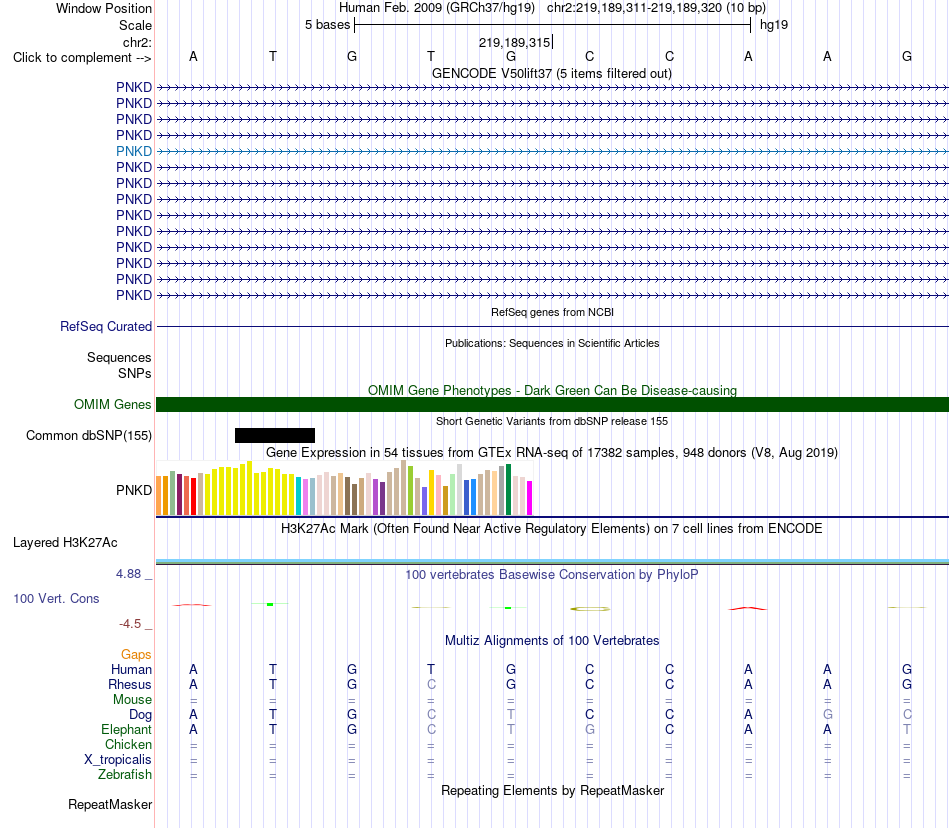Viewport: 950px width, 828px height.
Task: Select the Human species label
Action: (x=131, y=669)
